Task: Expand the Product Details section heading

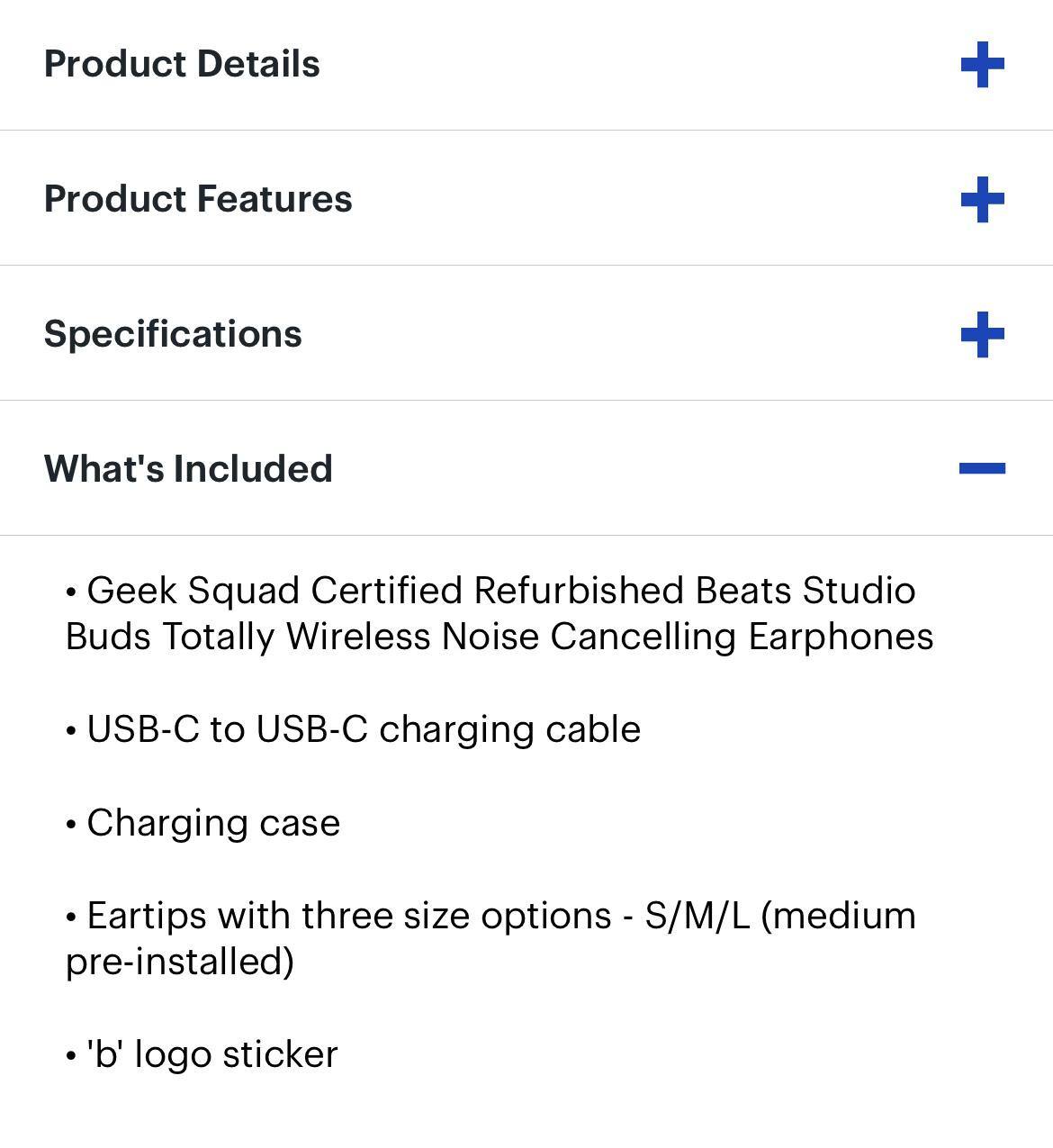Action: coord(182,65)
